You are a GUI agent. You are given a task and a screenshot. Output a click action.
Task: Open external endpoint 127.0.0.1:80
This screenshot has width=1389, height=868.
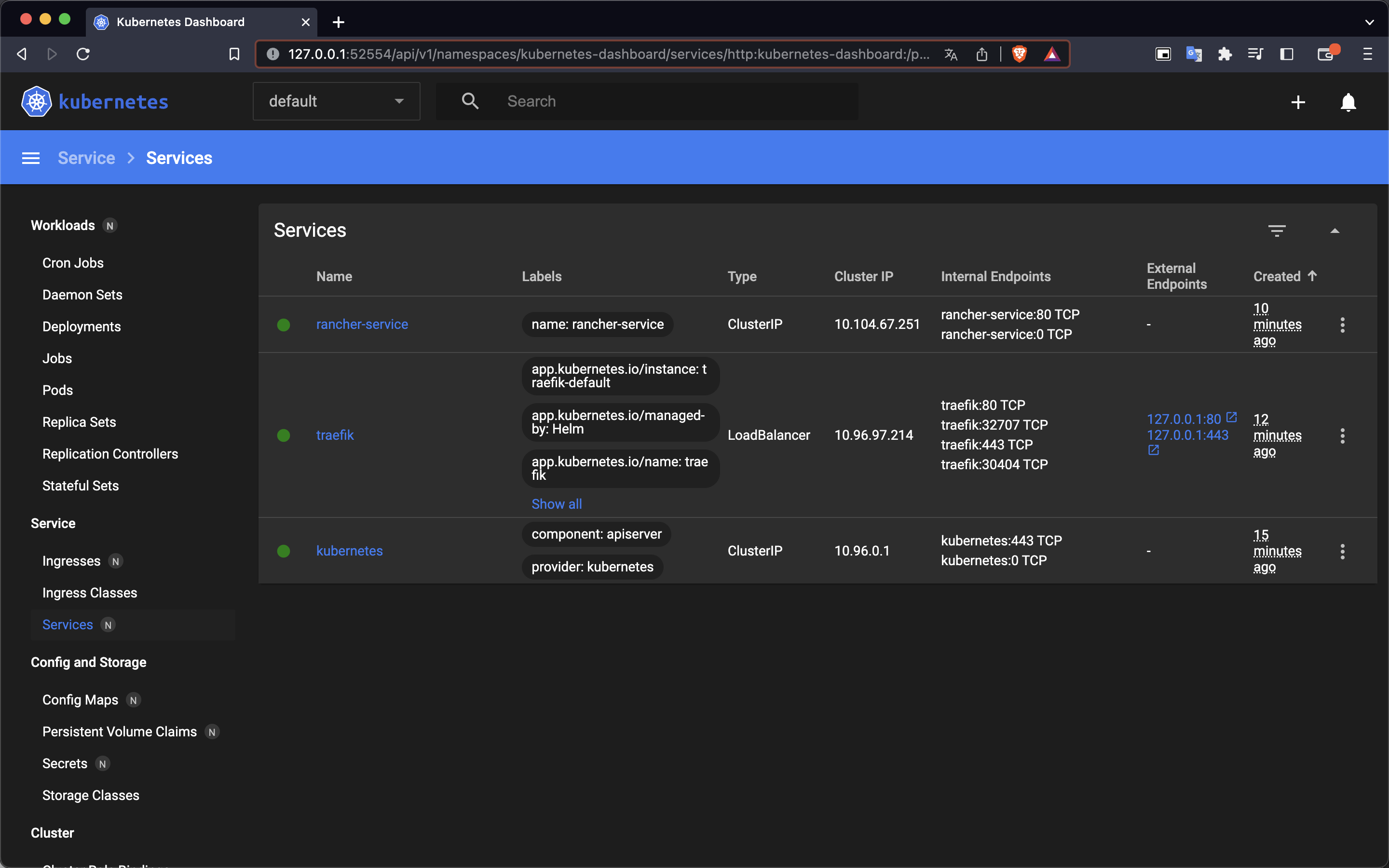point(1184,419)
